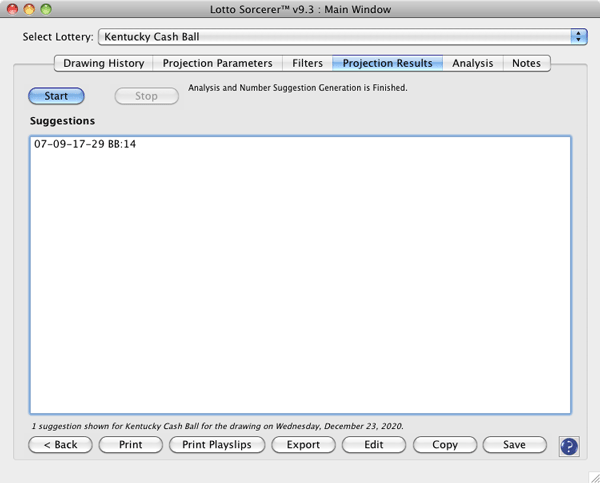Open the Select Lottery dropdown
The width and height of the screenshot is (600, 483).
(342, 36)
